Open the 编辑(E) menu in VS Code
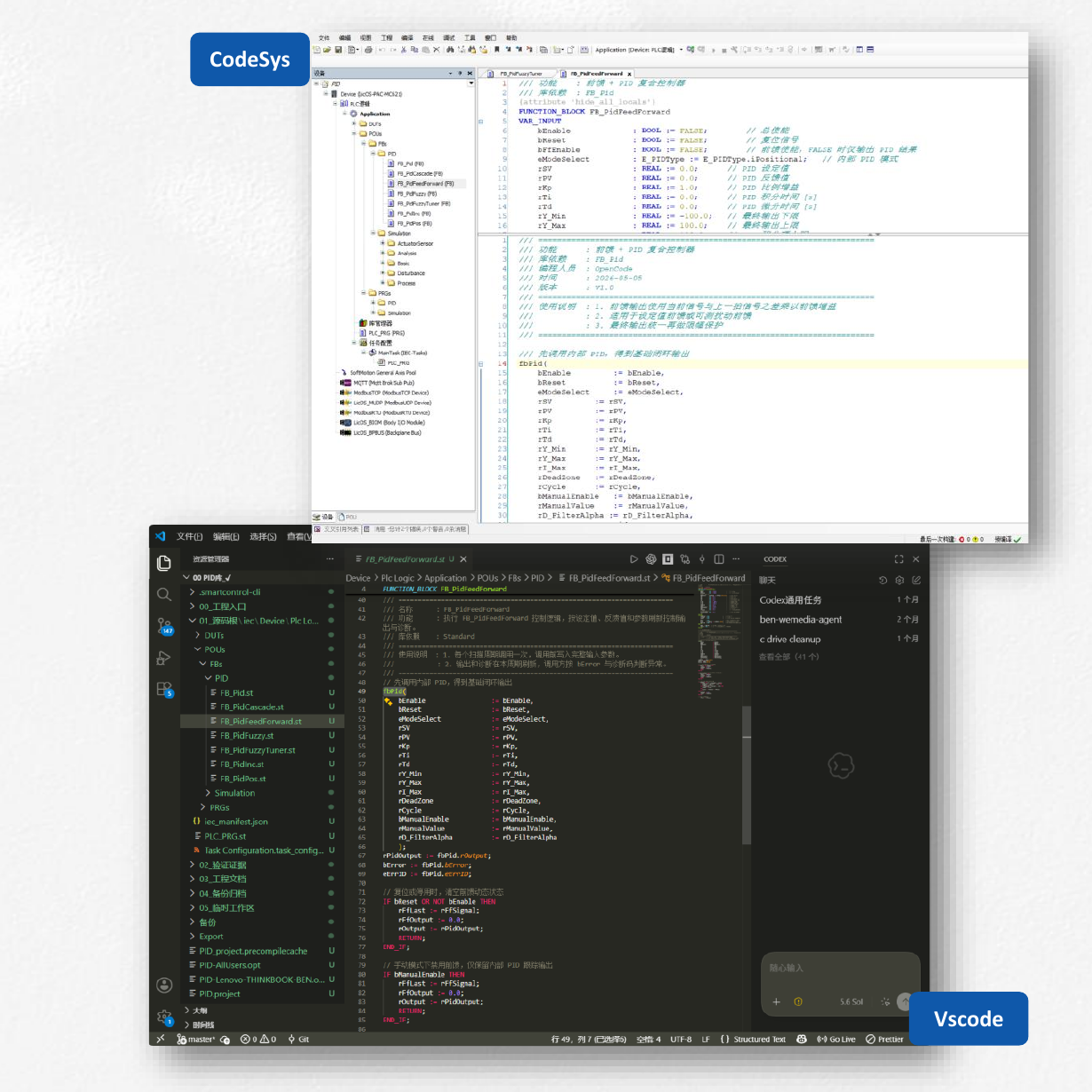This screenshot has height=1092, width=1092. tap(226, 536)
